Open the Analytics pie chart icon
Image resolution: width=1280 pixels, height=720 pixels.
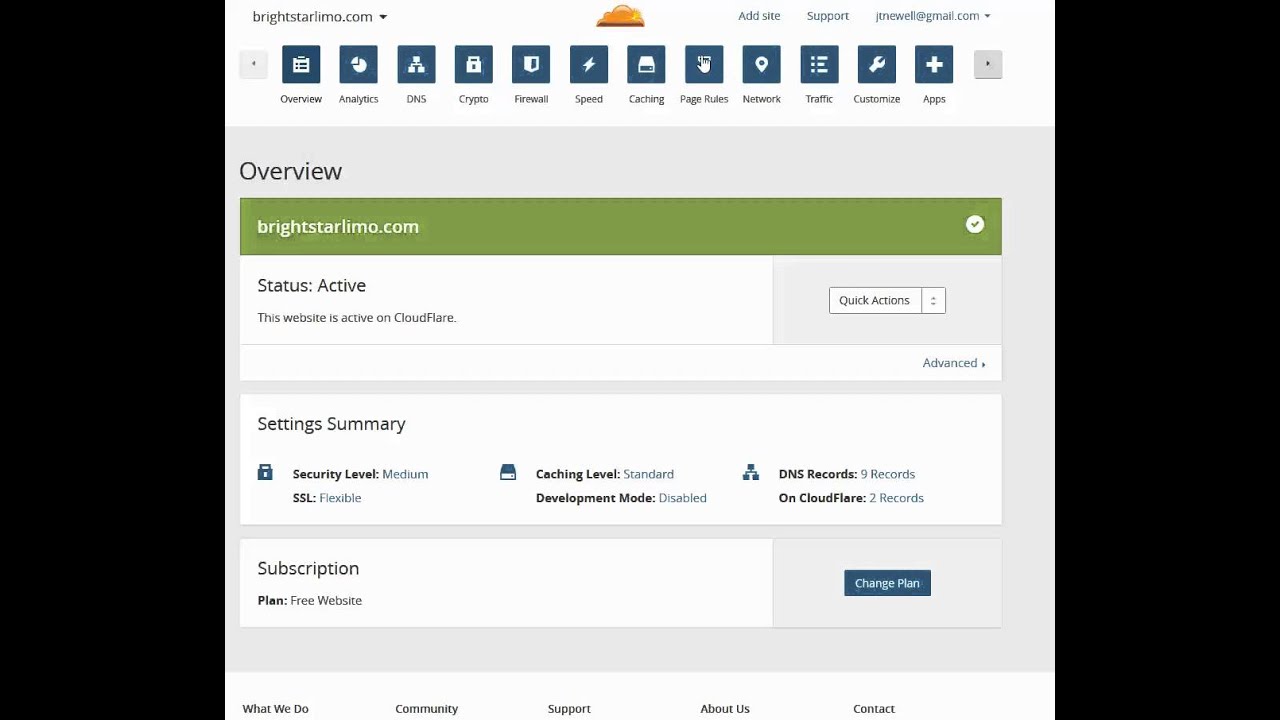coord(358,64)
